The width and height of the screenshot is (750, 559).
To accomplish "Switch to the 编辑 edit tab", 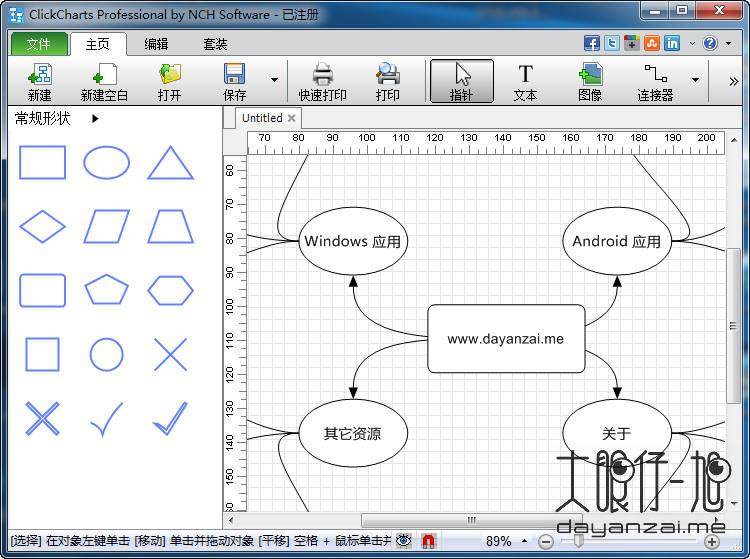I will click(156, 44).
